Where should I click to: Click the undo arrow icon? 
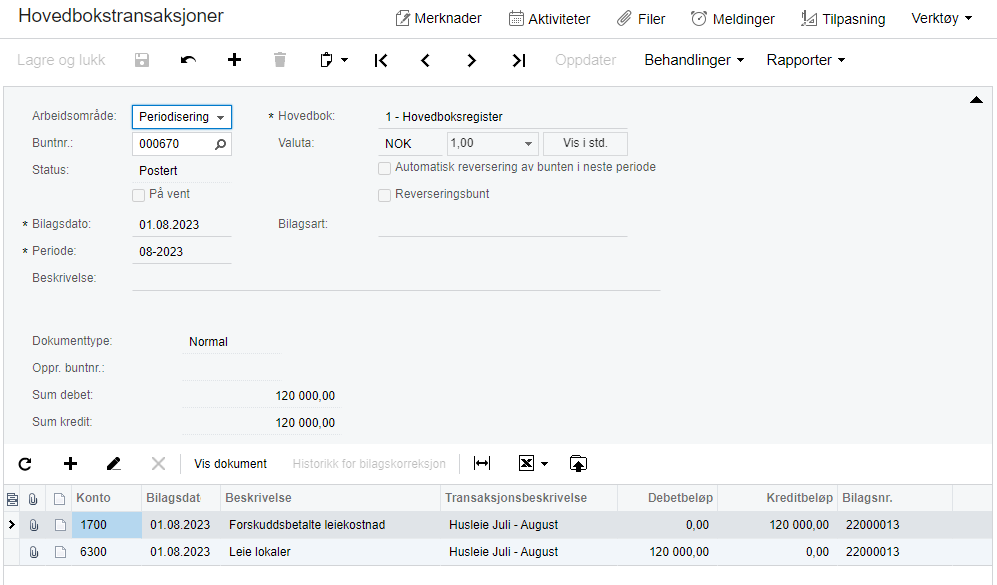tap(188, 60)
